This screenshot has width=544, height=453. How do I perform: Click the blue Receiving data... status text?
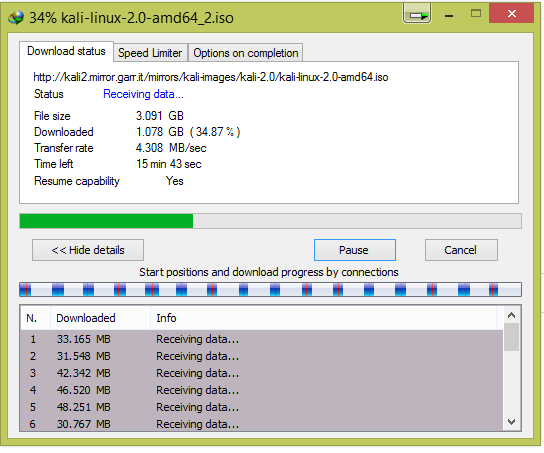(143, 94)
